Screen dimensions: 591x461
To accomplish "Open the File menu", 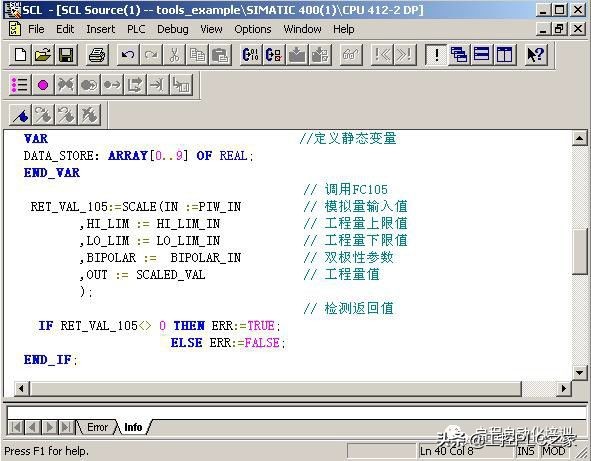I will click(x=36, y=29).
